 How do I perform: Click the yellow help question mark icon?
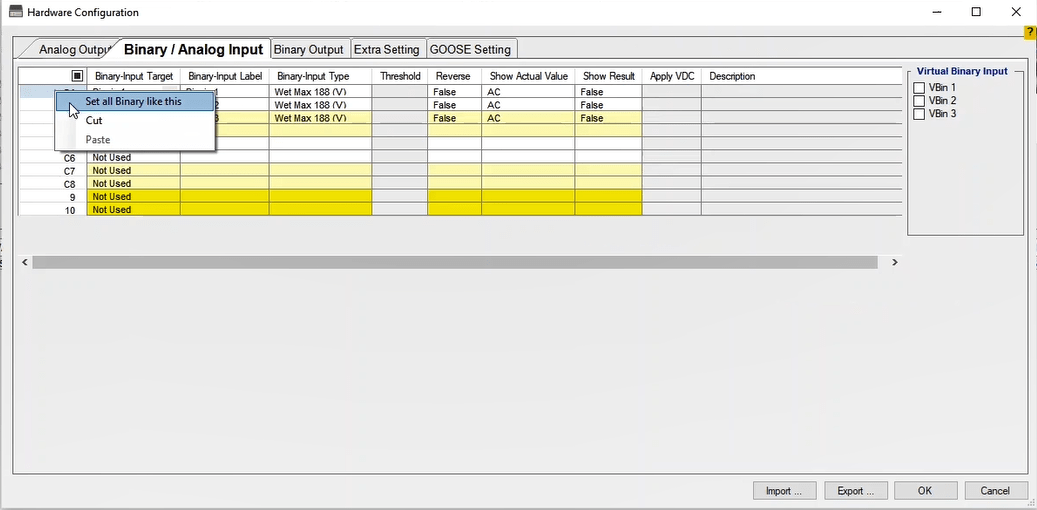click(1030, 33)
